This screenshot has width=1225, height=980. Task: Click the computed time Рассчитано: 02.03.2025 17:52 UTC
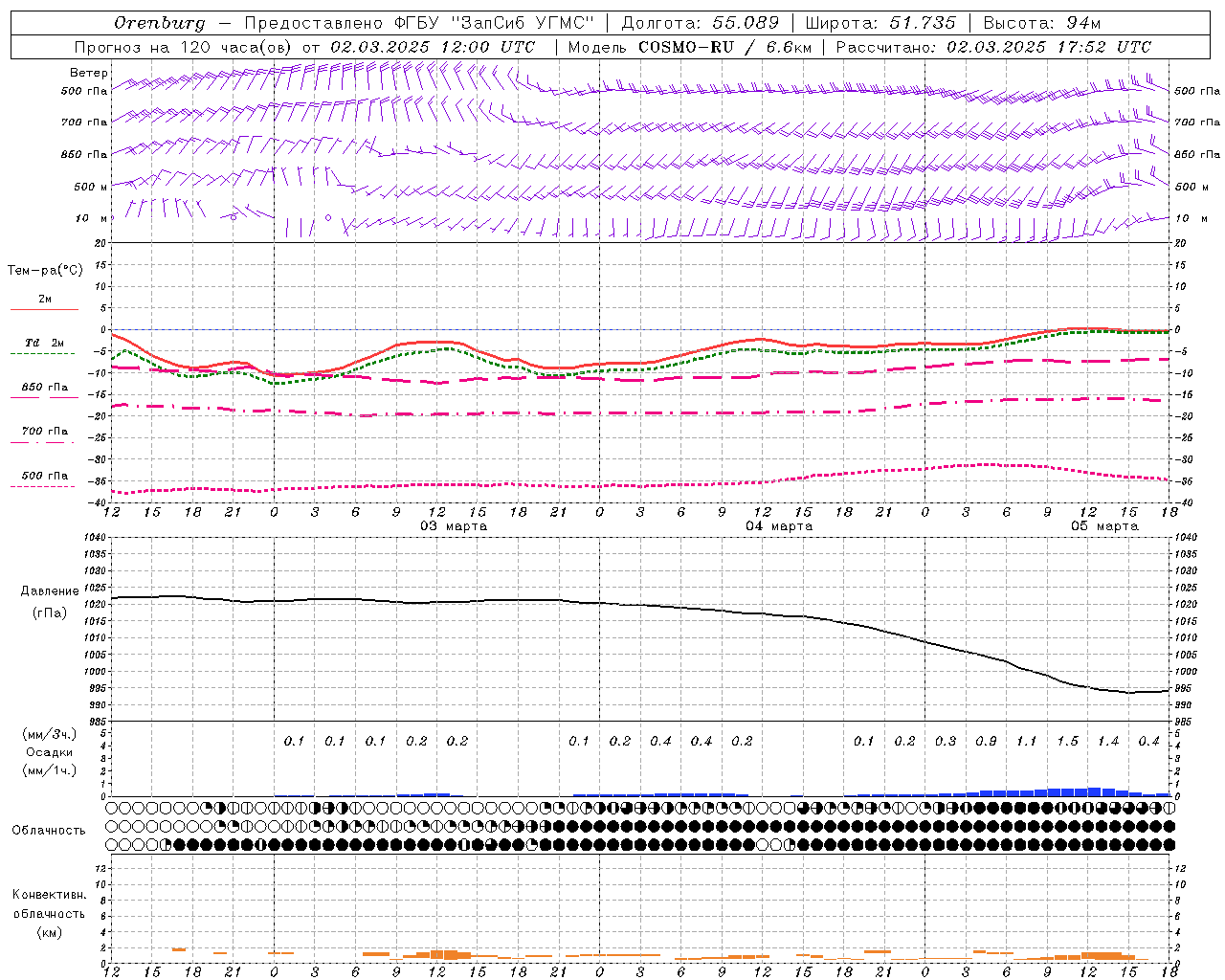tap(993, 47)
